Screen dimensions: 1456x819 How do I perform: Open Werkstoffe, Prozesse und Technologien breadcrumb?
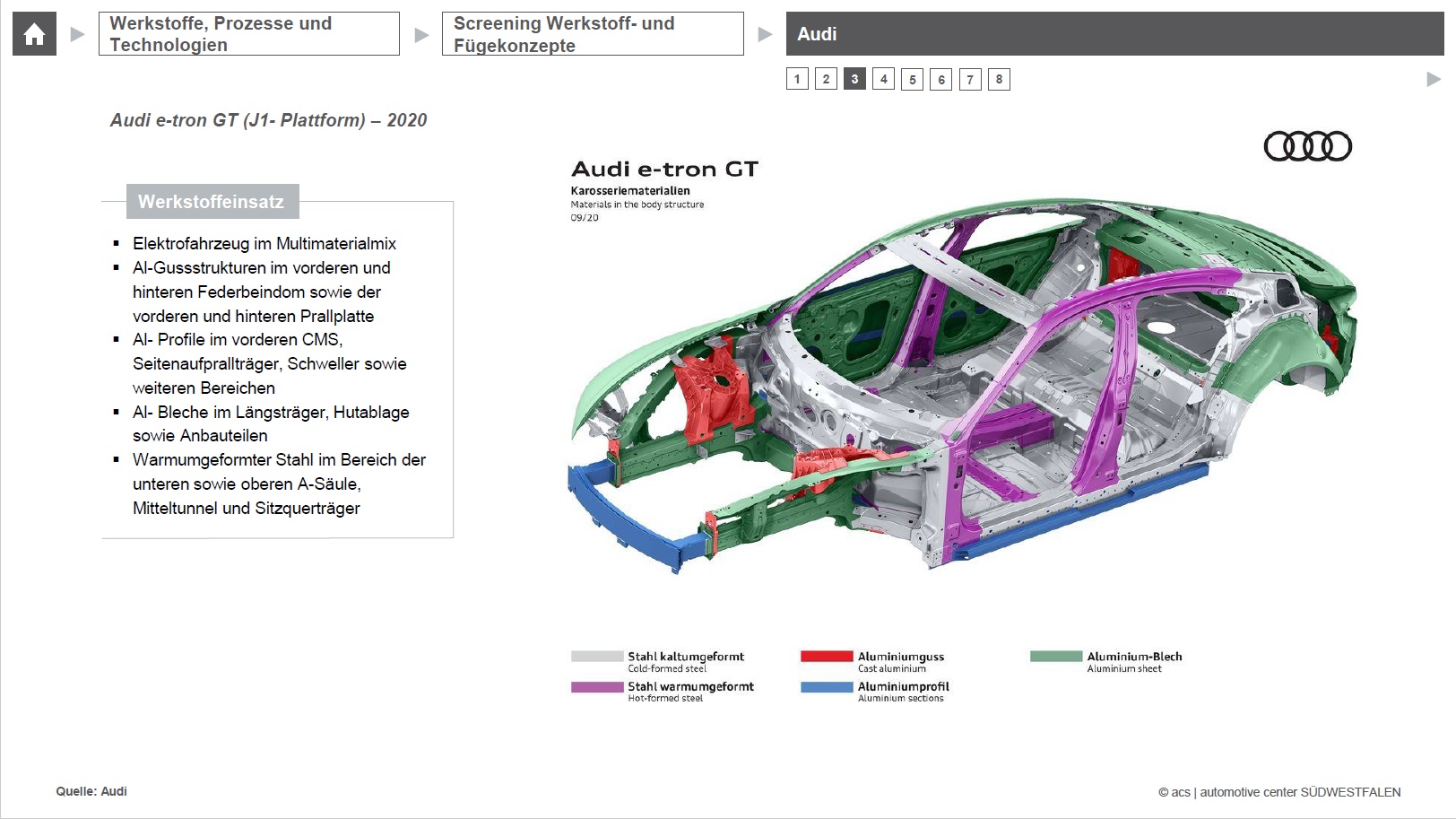click(x=248, y=34)
